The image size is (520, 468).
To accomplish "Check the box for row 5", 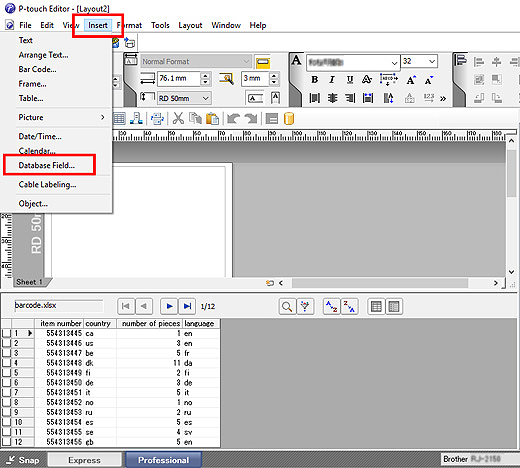I will 6,373.
